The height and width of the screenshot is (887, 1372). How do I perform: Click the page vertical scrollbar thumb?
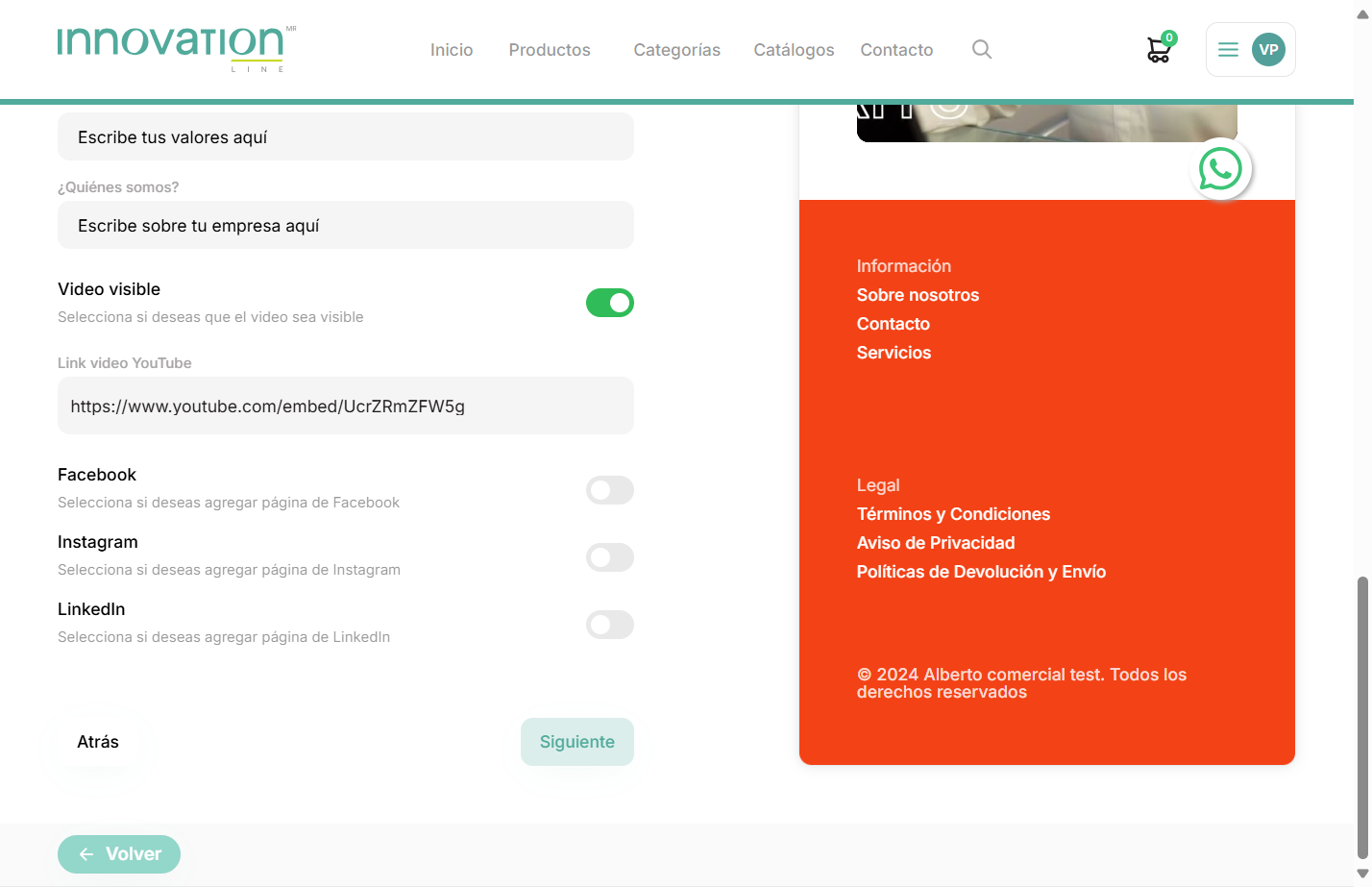[1362, 717]
